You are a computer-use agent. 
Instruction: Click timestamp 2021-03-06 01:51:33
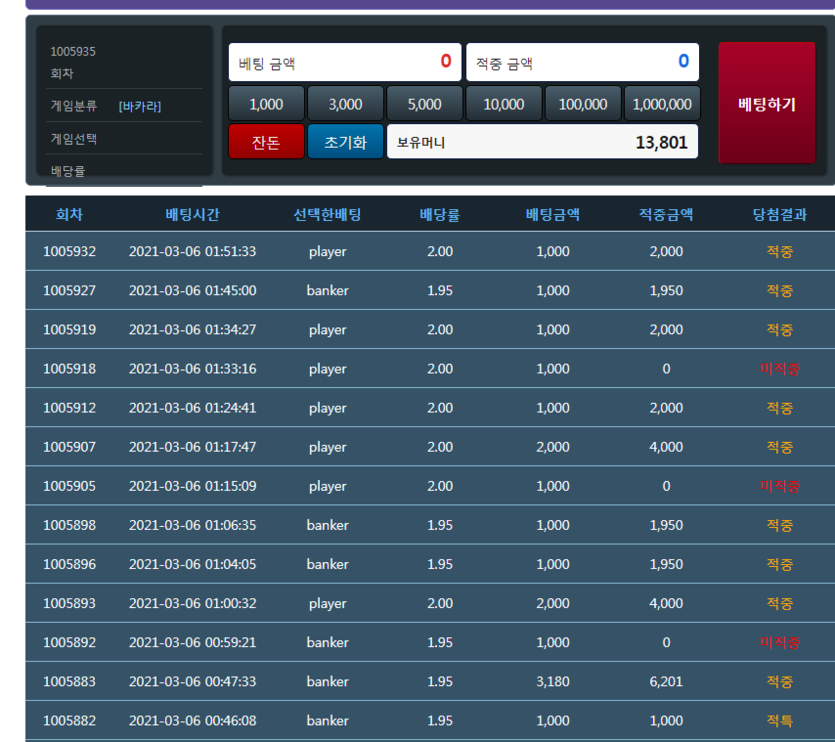pos(192,251)
